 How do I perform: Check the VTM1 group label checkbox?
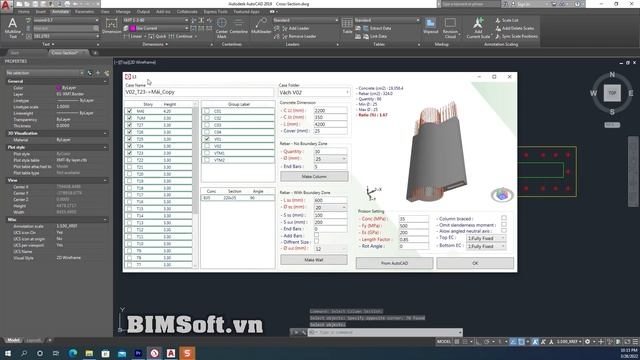tap(207, 153)
